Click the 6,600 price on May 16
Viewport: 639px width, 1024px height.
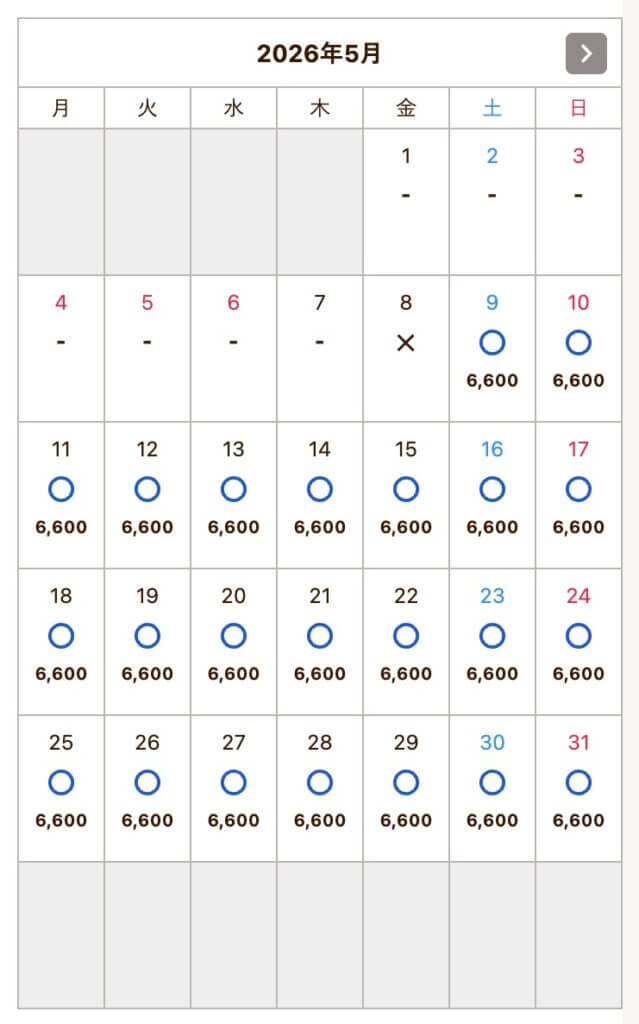coord(492,527)
